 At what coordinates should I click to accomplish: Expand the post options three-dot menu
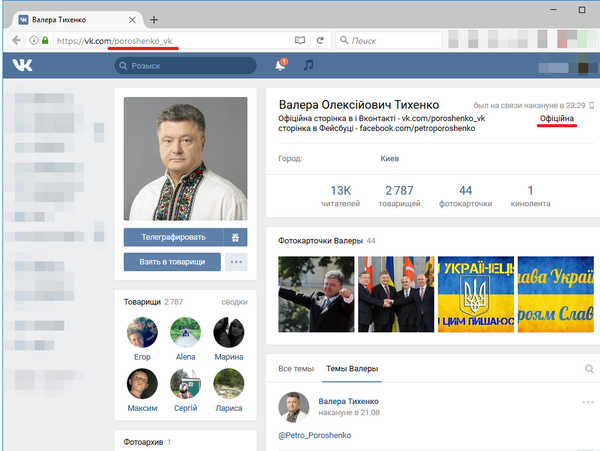[587, 402]
